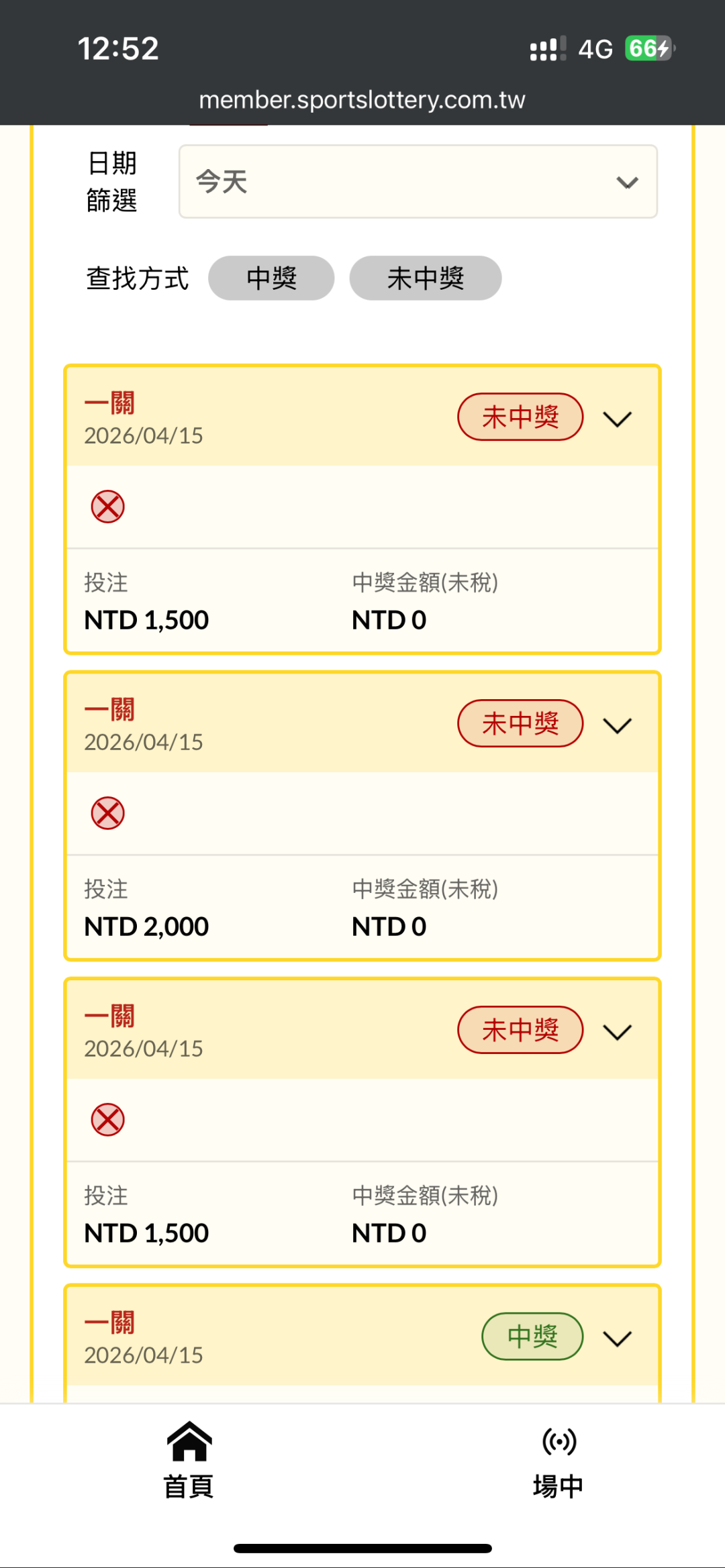This screenshot has width=725, height=1568.
Task: Click red X icon in first bet card
Action: pos(107,507)
